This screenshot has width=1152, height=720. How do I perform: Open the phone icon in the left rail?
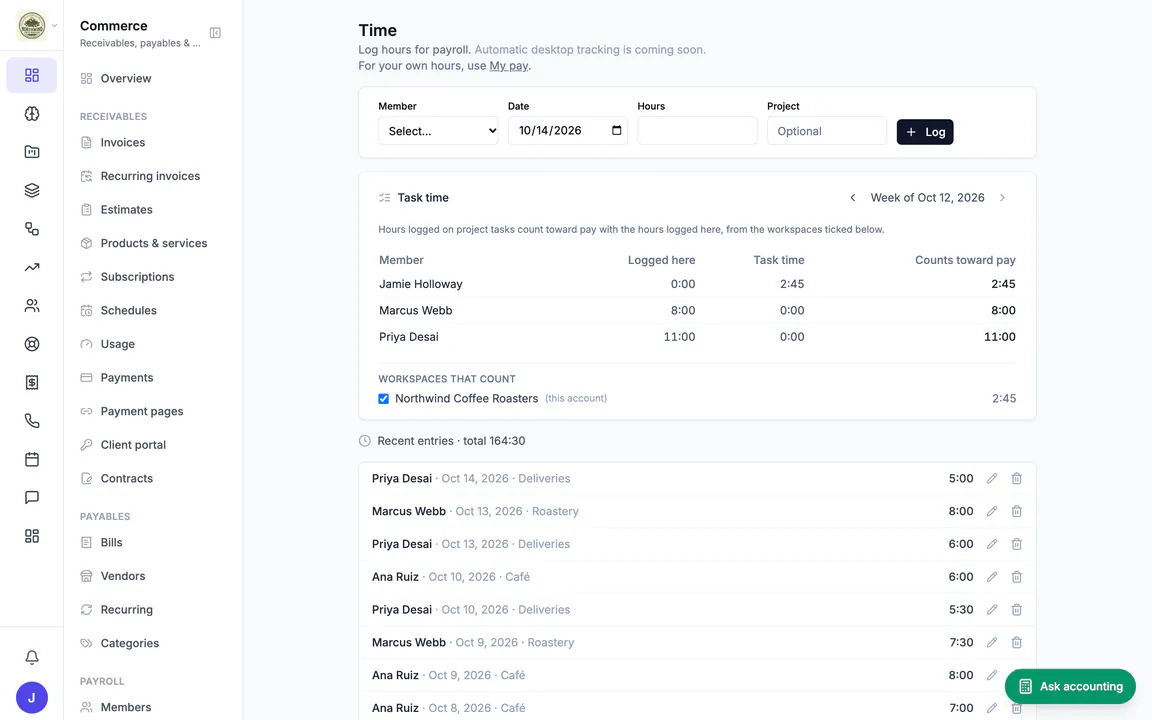pyautogui.click(x=32, y=421)
